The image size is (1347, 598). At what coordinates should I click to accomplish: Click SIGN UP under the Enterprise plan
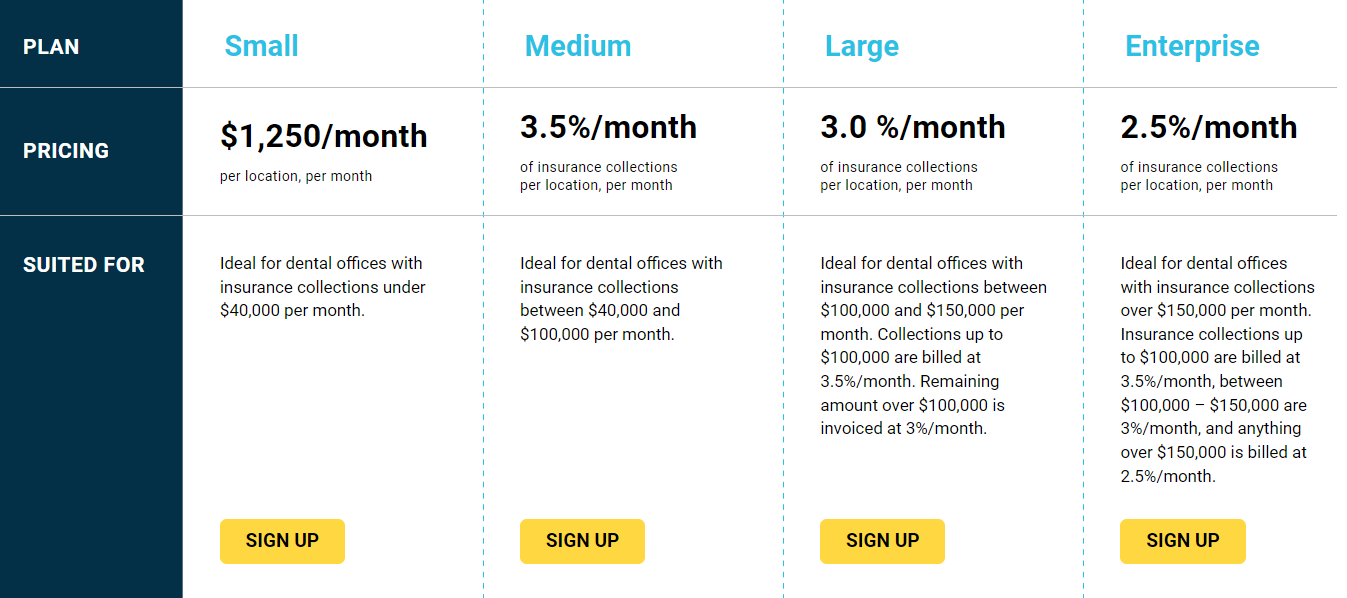pyautogui.click(x=1182, y=541)
